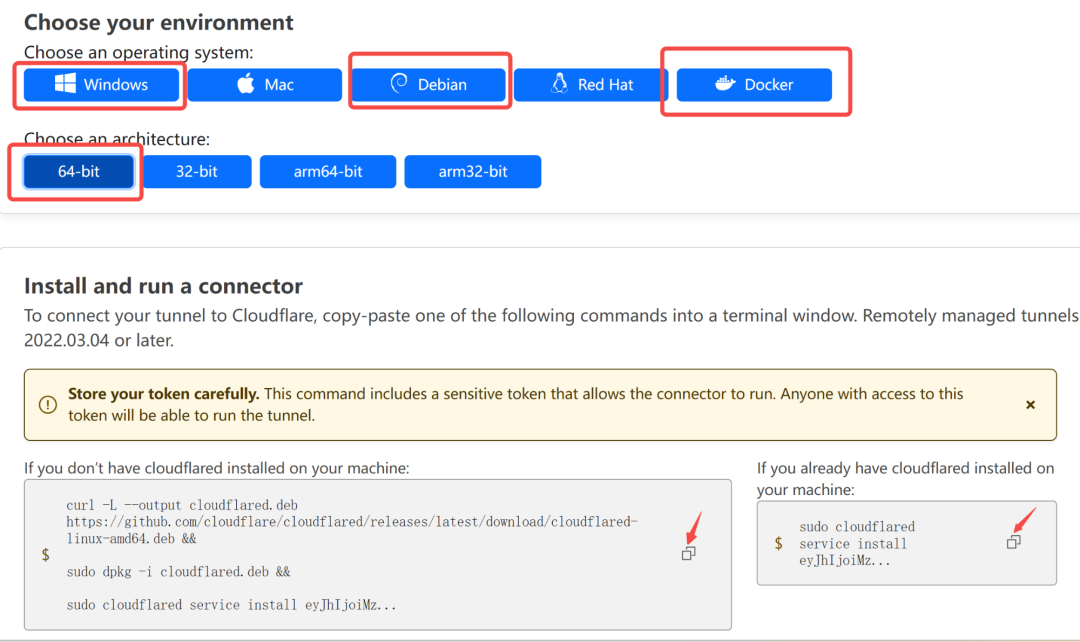Click the Windows logo icon
This screenshot has width=1080, height=642.
click(66, 85)
